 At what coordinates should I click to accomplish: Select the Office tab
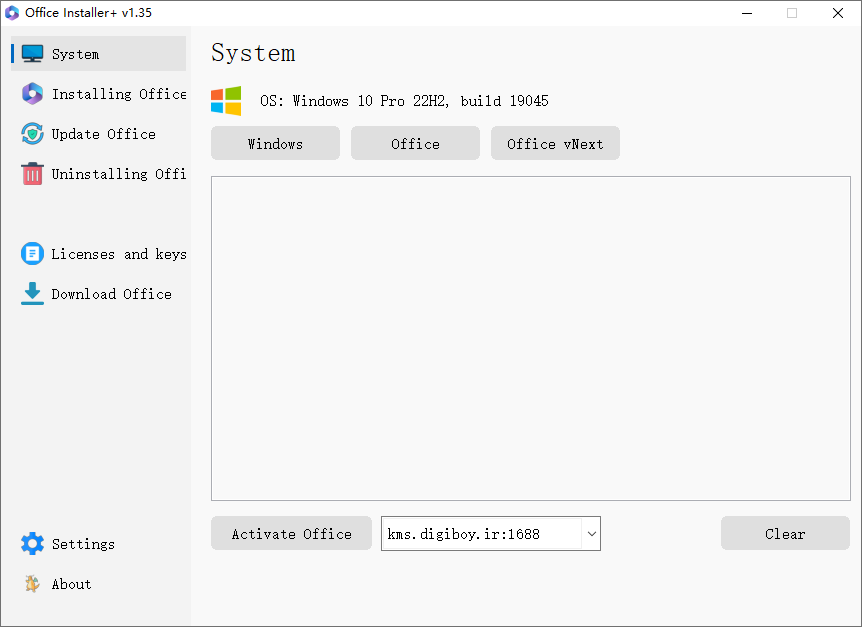415,143
